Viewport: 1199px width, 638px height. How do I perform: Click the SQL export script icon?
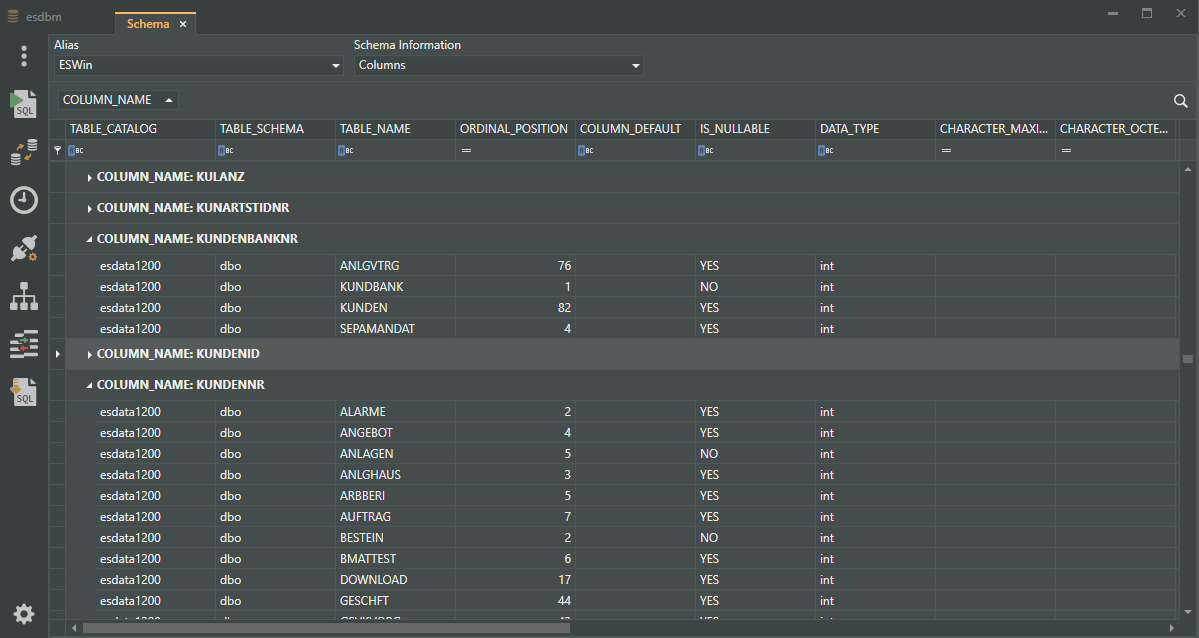24,392
